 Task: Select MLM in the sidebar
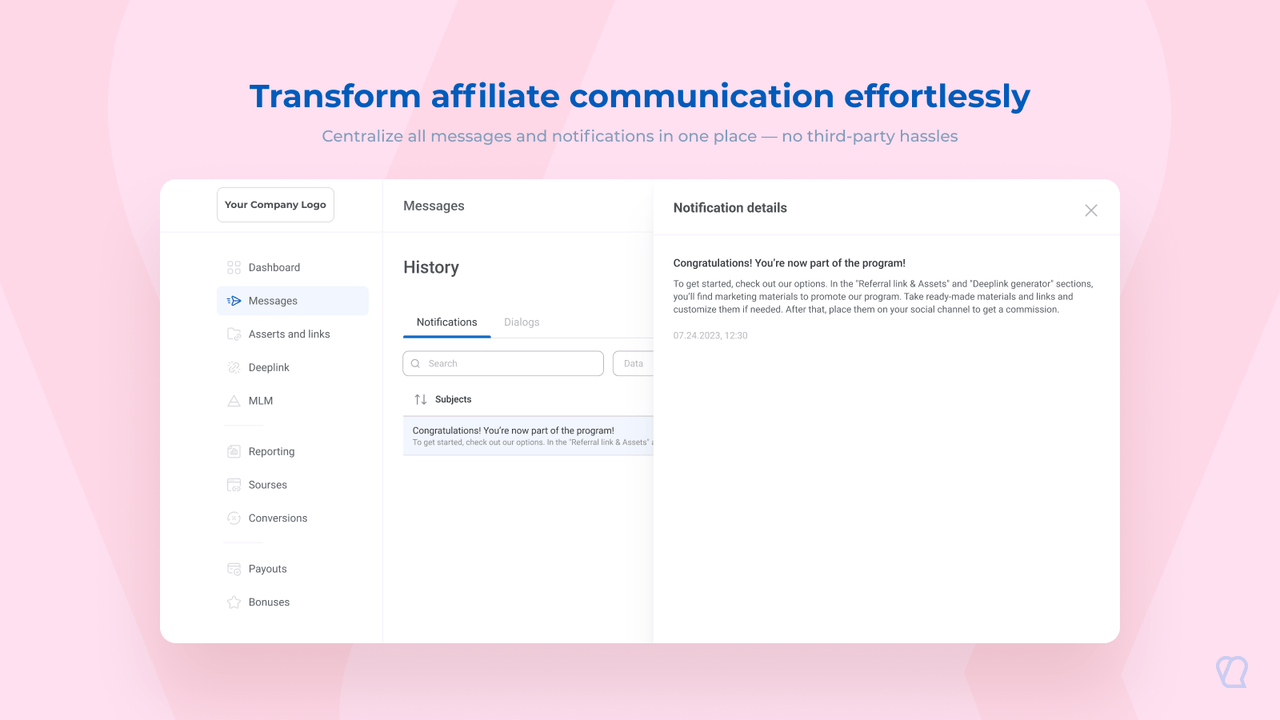pos(293,401)
